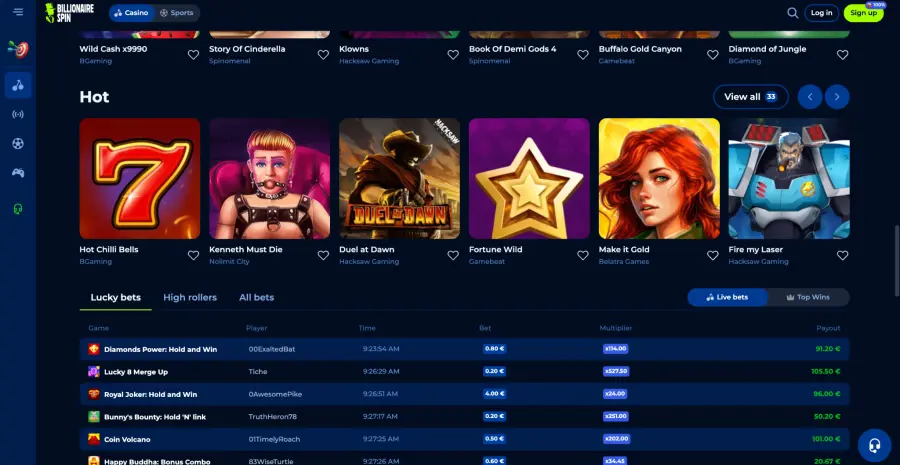Click the Diamonds Power game icon

pyautogui.click(x=94, y=349)
